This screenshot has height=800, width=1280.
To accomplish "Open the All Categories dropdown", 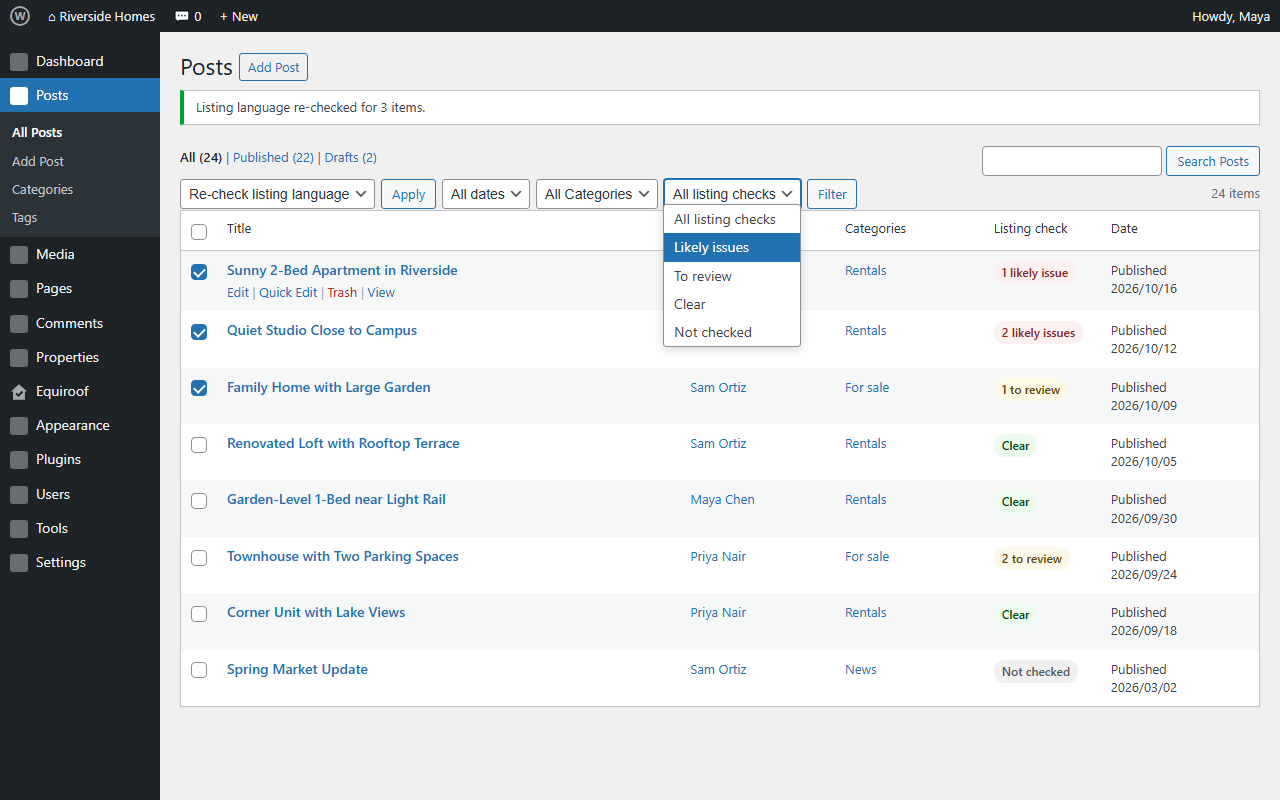I will (597, 194).
